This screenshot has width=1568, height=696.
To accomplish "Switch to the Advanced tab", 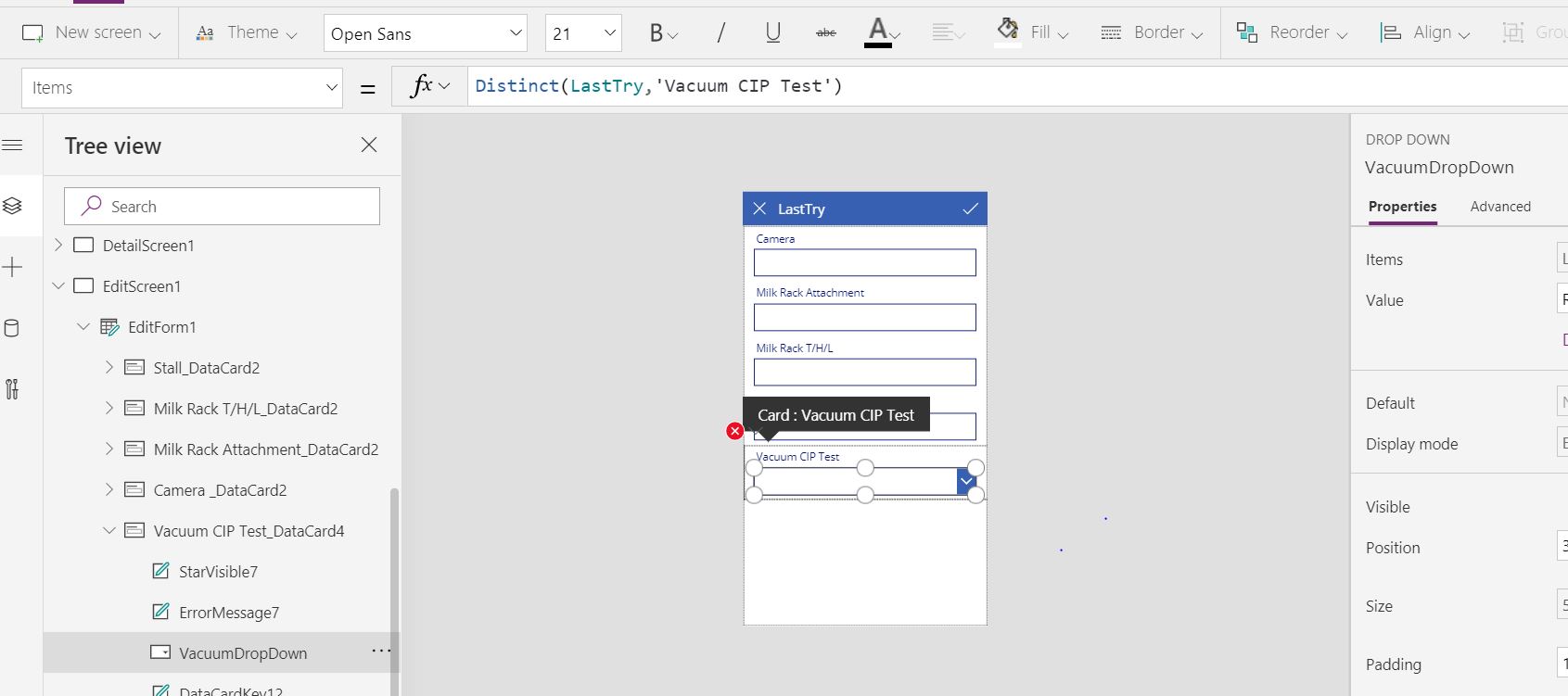I will pos(1499,207).
